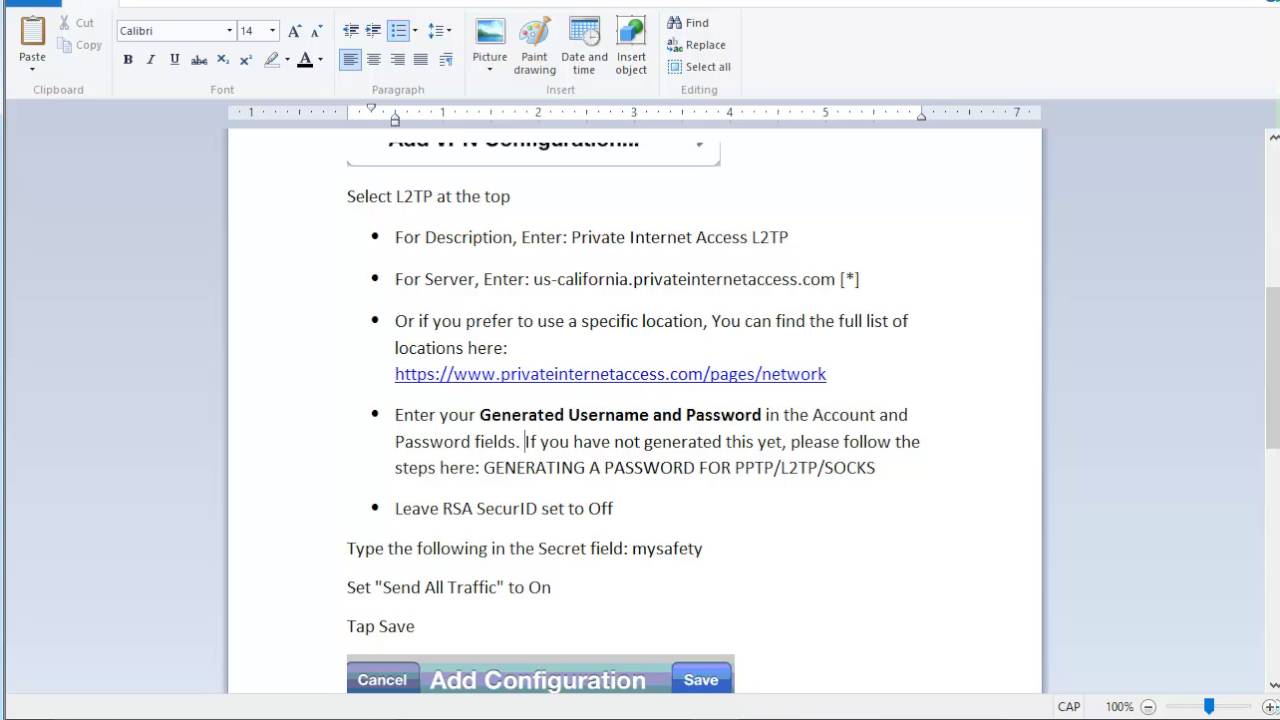Image resolution: width=1280 pixels, height=720 pixels.
Task: Click the Insert object icon
Action: point(631,31)
